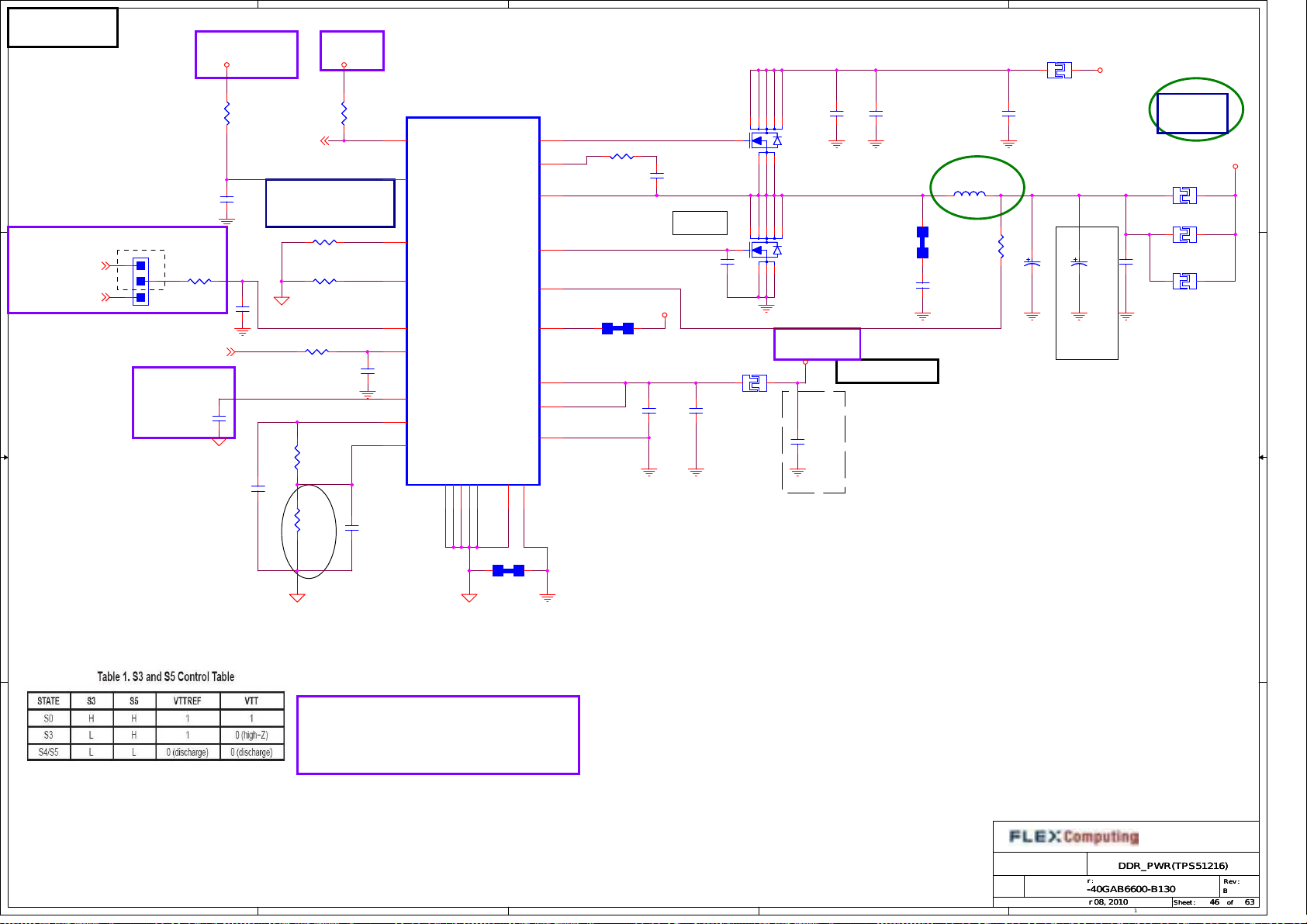Screen dimensions: 1307x924
Task: Select '0 (discharge)' in the VTT column
Action: tap(252, 752)
